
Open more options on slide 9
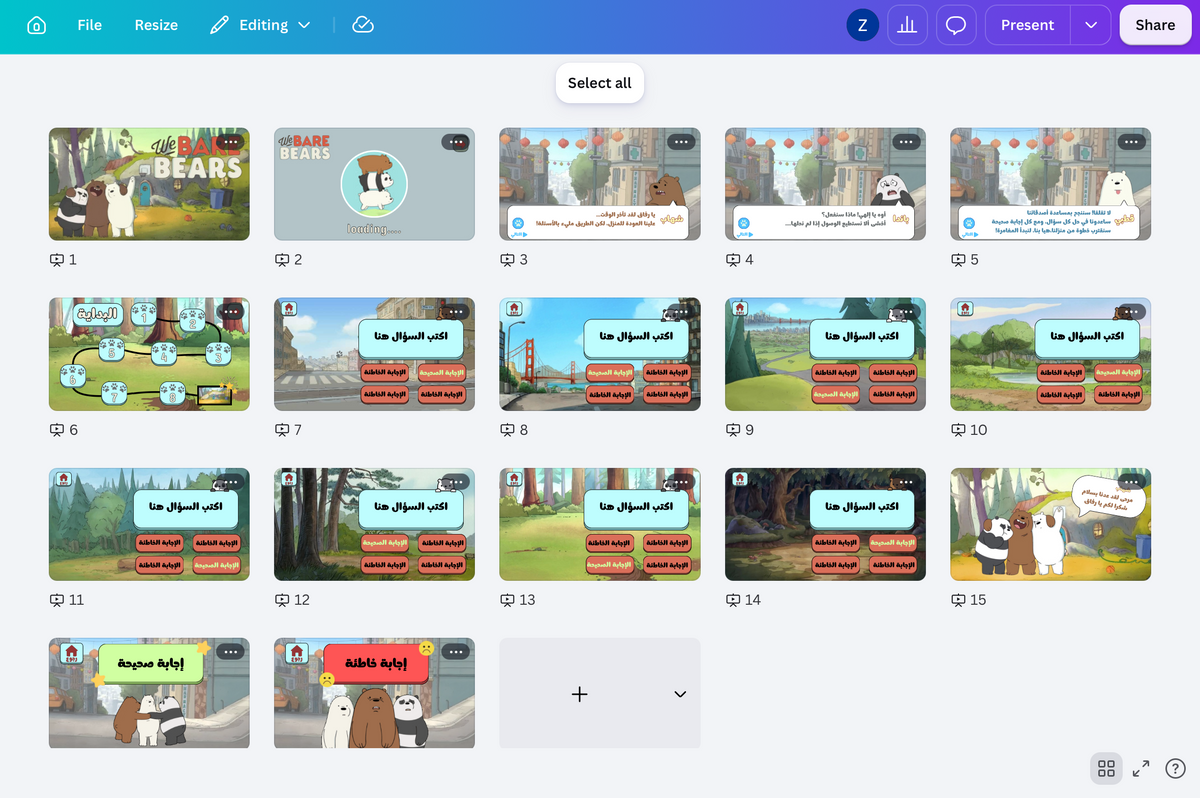(906, 312)
